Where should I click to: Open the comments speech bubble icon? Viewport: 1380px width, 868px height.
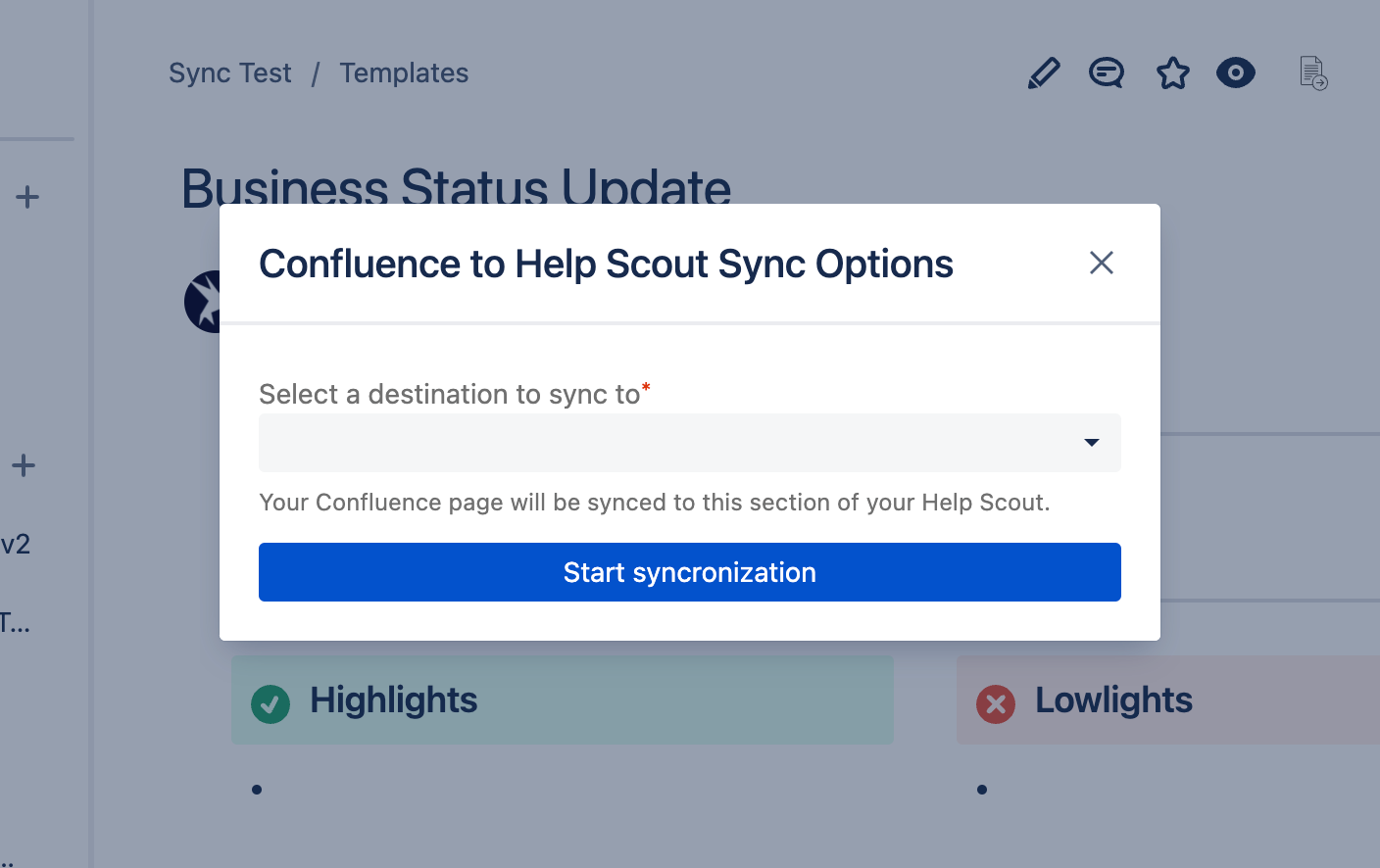[1107, 73]
